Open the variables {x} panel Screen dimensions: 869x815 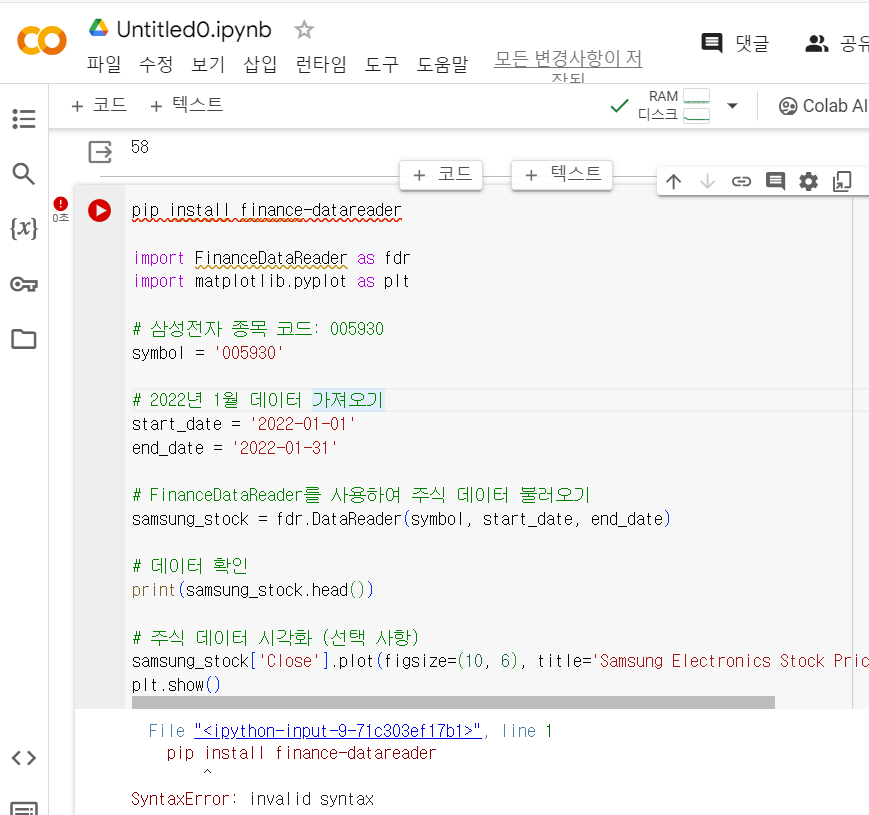[x=24, y=228]
